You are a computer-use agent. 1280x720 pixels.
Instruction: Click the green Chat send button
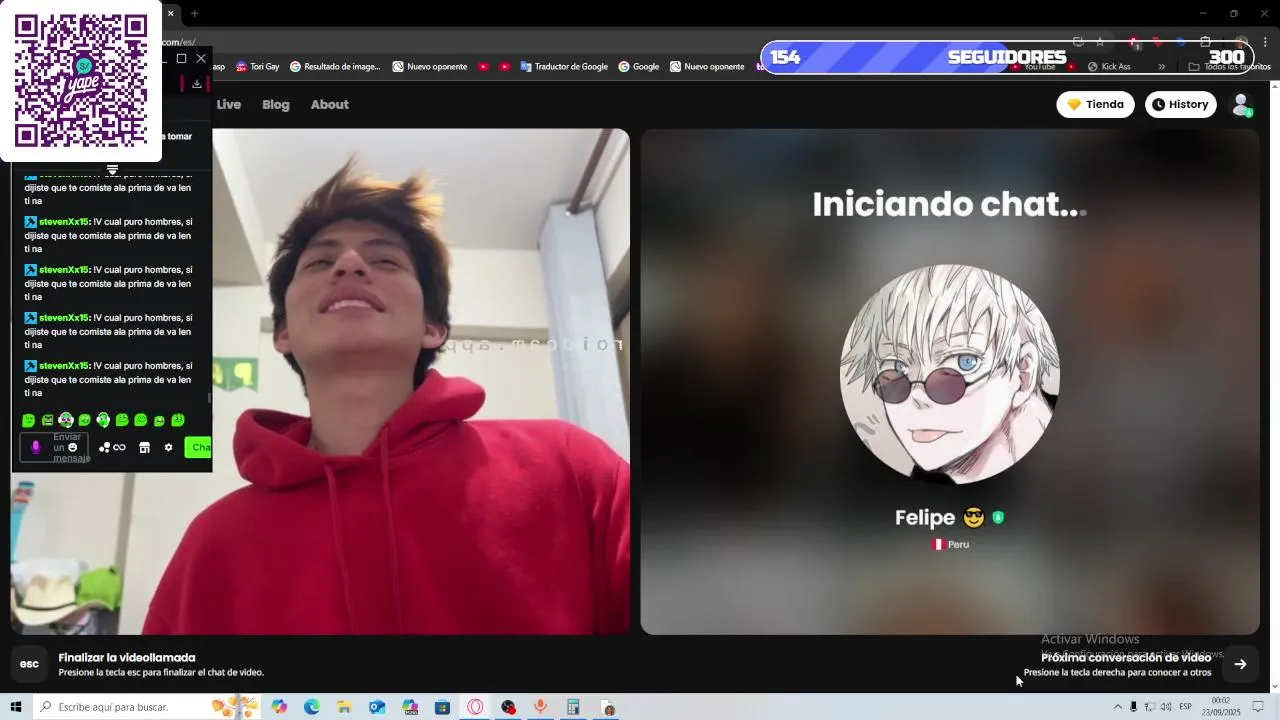coord(198,447)
